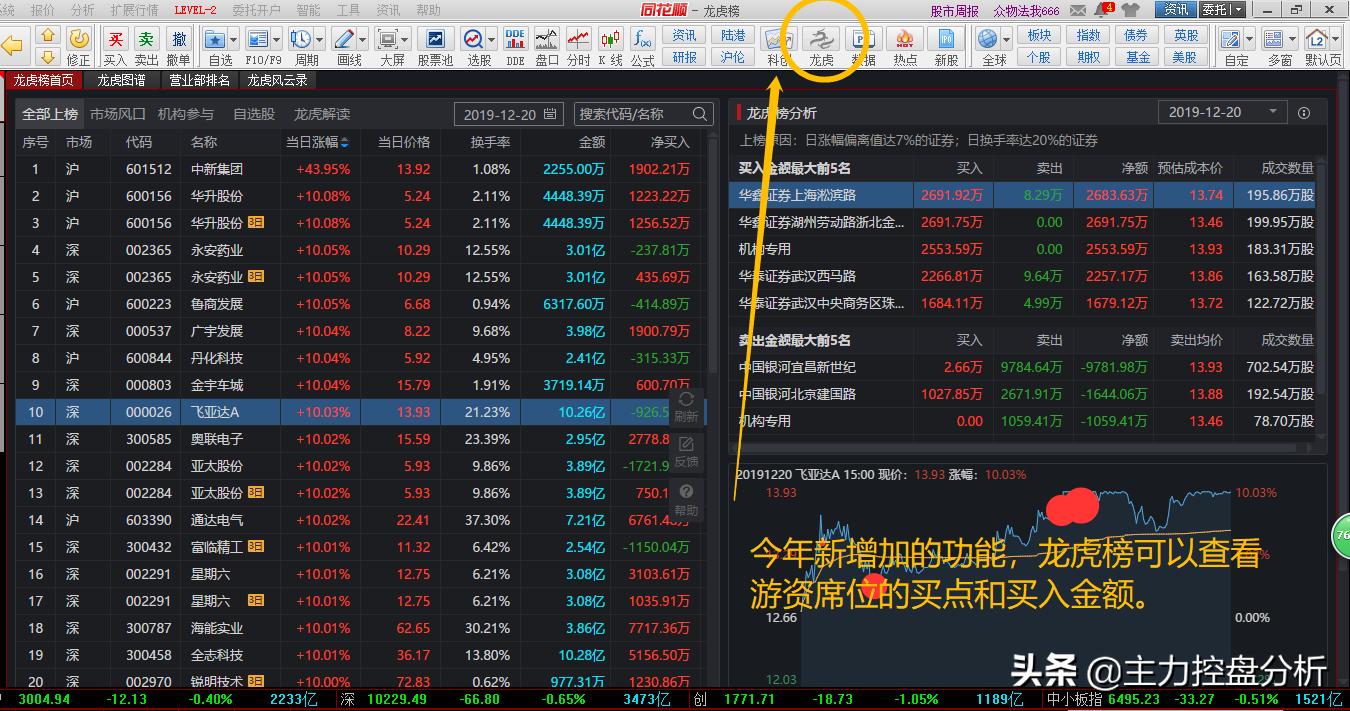Expand the 自选 dropdown arrow
The width and height of the screenshot is (1350, 711).
[232, 40]
